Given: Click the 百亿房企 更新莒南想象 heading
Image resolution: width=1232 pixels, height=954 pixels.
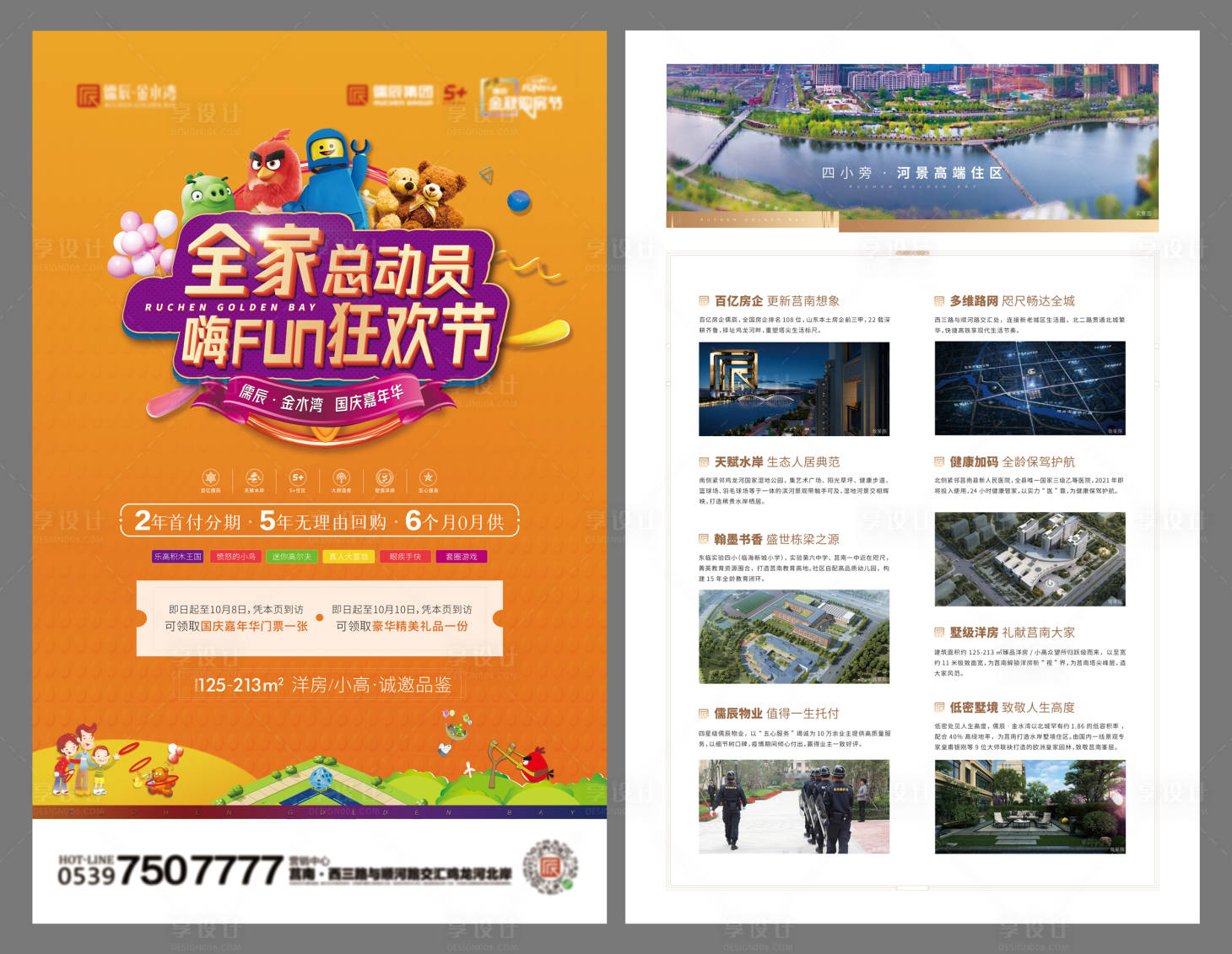Looking at the screenshot, I should pyautogui.click(x=777, y=301).
